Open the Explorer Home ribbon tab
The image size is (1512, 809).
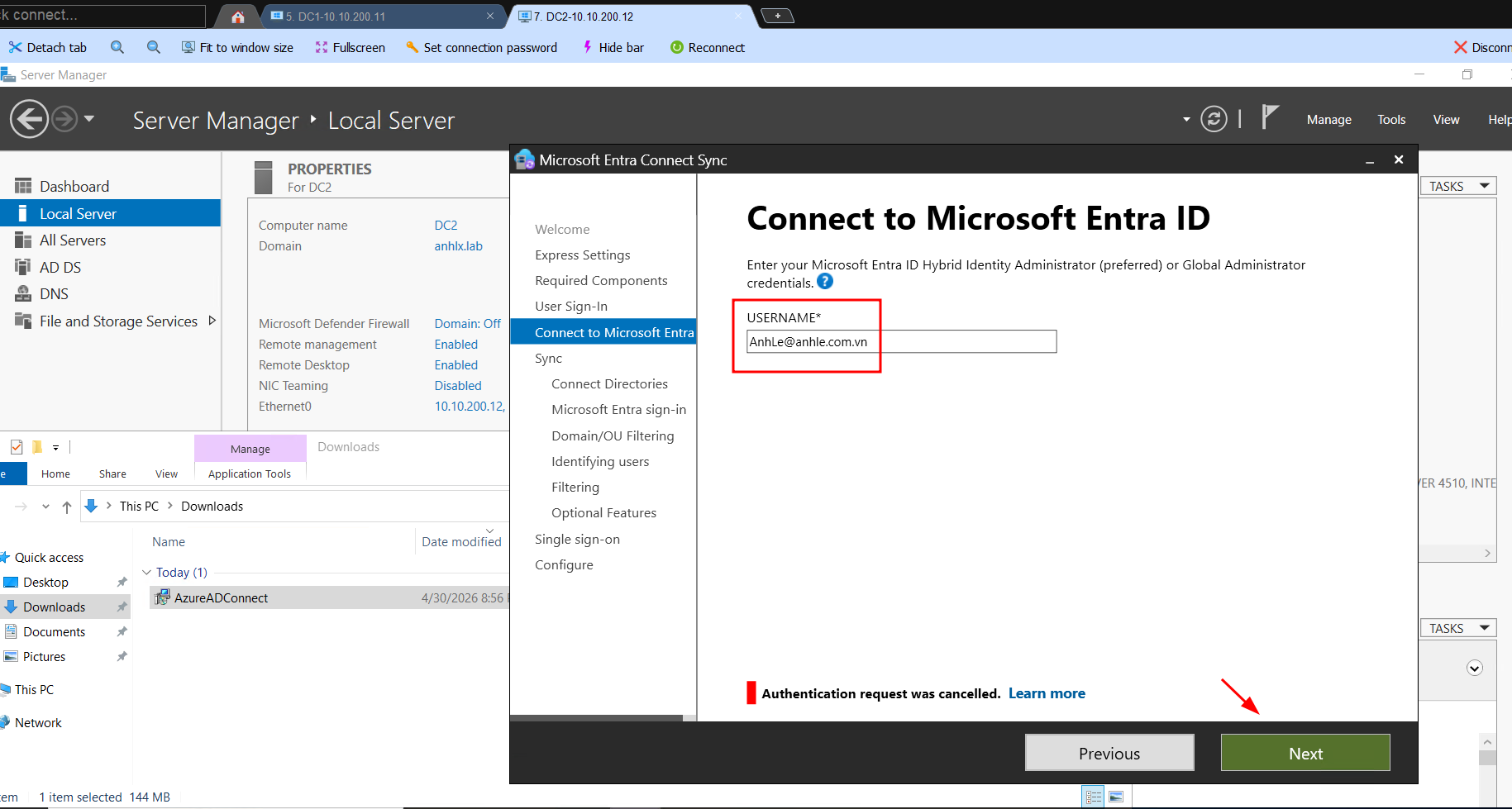coord(55,474)
